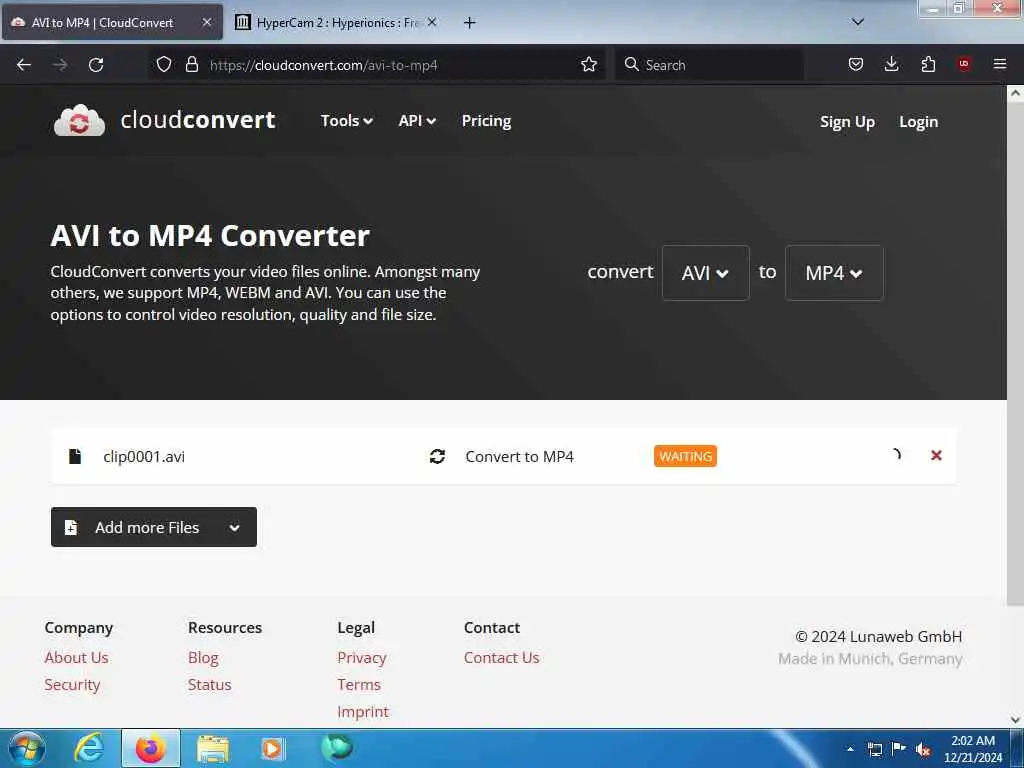Click the Firefox Search box
The width and height of the screenshot is (1024, 768).
click(x=709, y=65)
